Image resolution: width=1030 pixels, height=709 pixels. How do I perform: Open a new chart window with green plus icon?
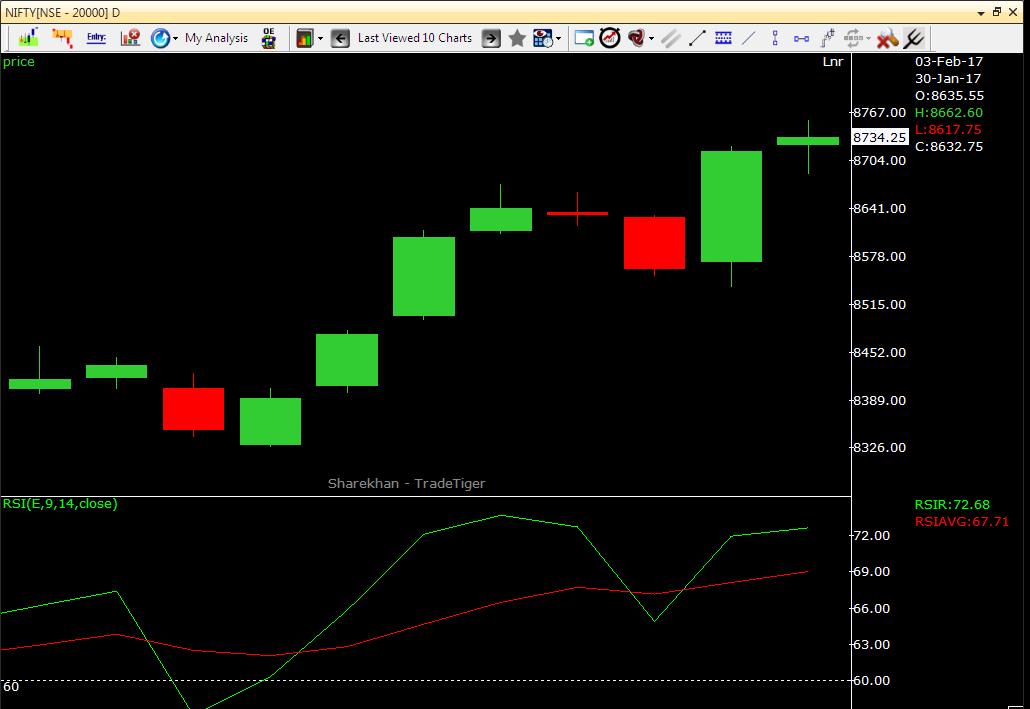tap(583, 37)
